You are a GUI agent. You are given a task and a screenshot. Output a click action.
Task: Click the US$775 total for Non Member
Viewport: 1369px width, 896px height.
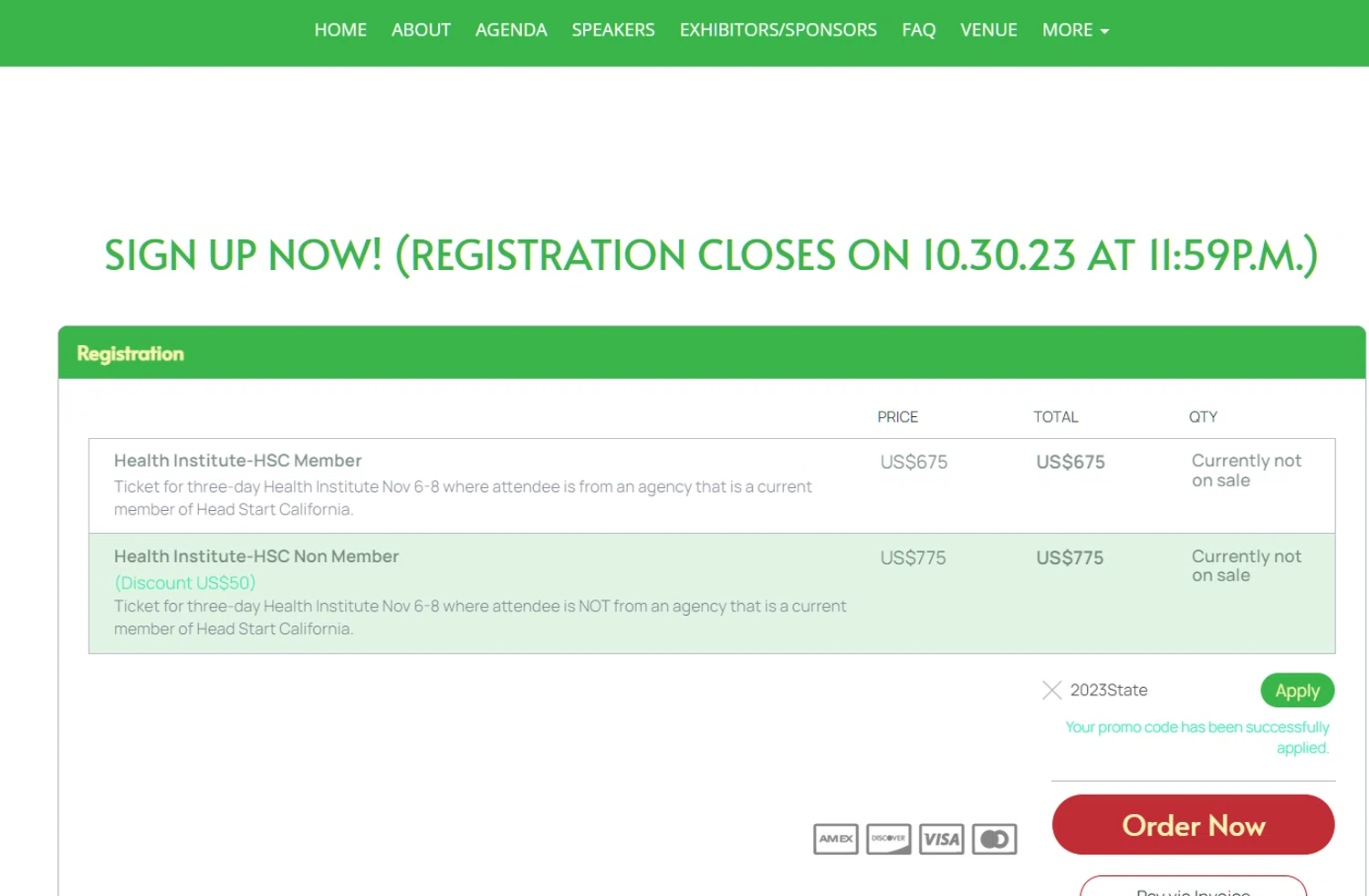click(x=1070, y=557)
